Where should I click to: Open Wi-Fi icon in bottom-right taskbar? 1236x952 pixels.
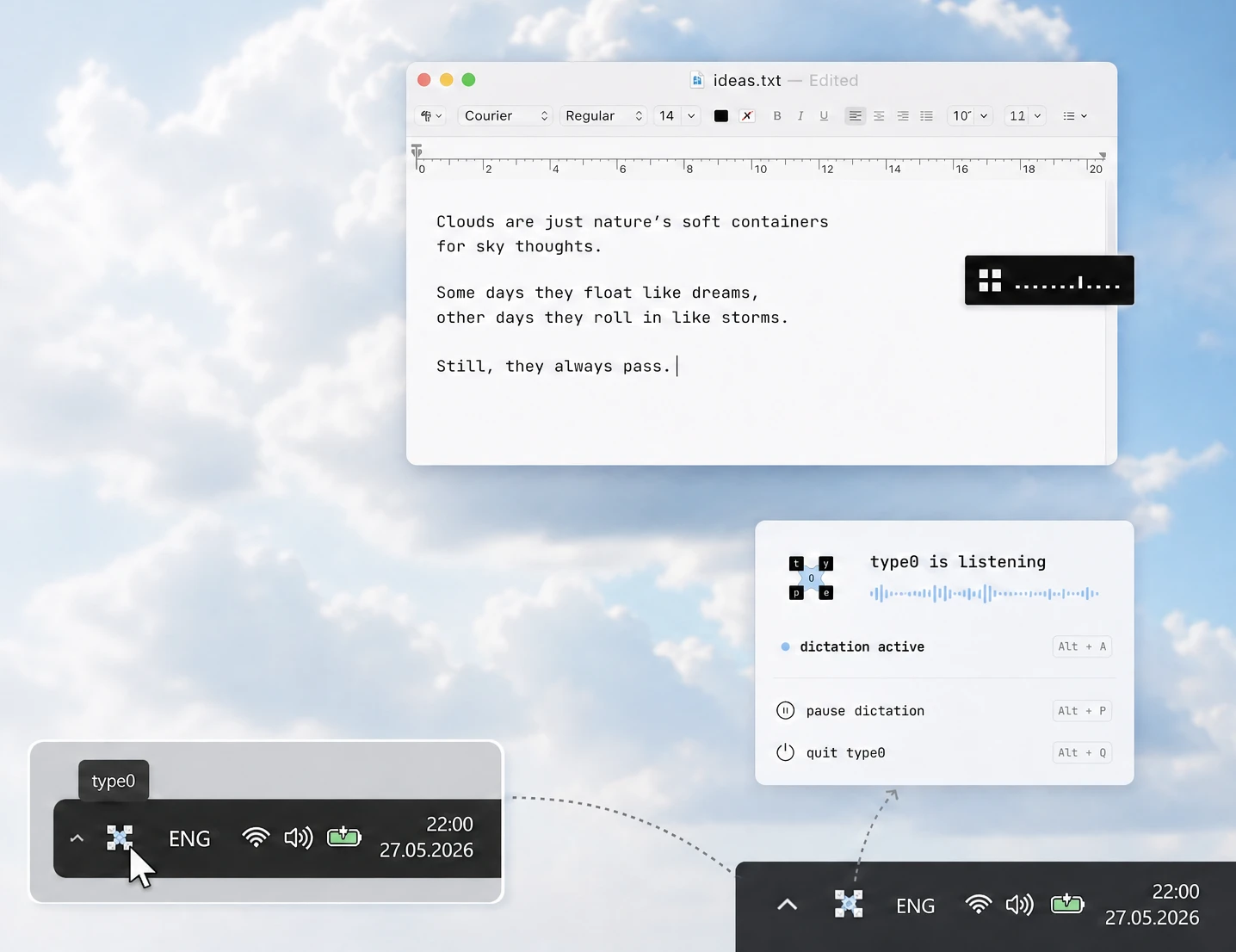(x=978, y=904)
